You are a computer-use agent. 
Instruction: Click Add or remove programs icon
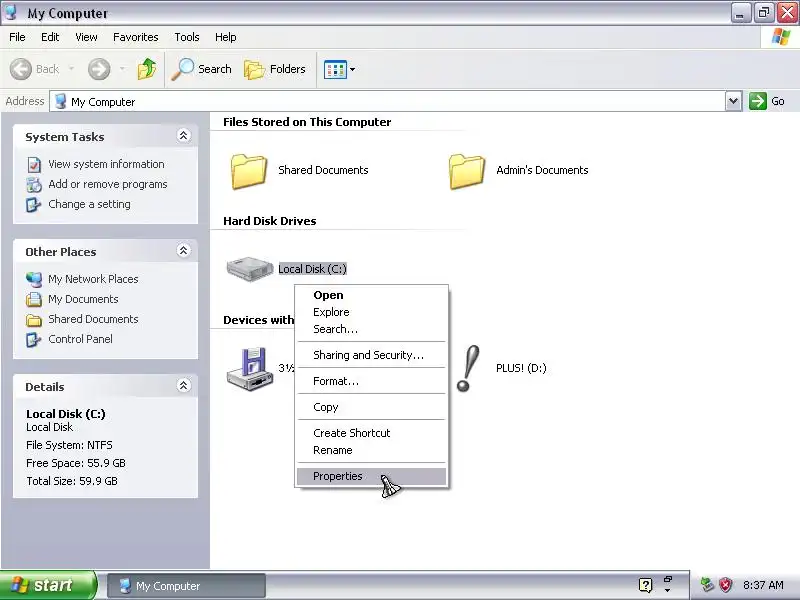coord(34,185)
